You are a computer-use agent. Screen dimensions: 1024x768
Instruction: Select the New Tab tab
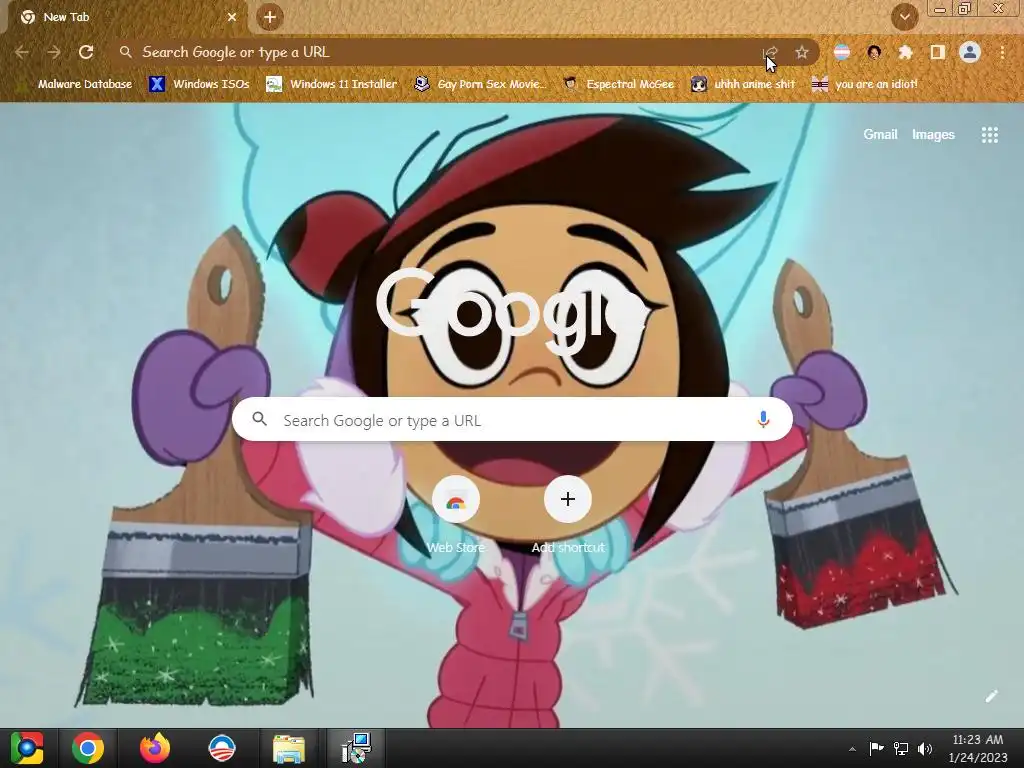[x=127, y=17]
